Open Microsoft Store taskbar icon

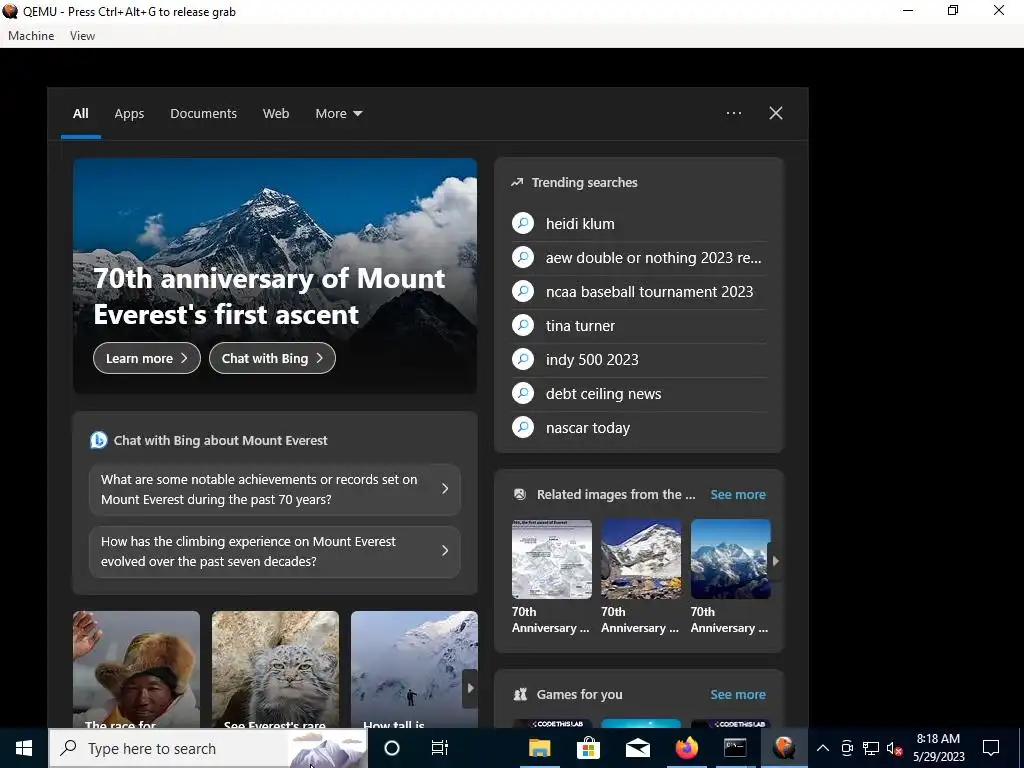click(x=588, y=748)
